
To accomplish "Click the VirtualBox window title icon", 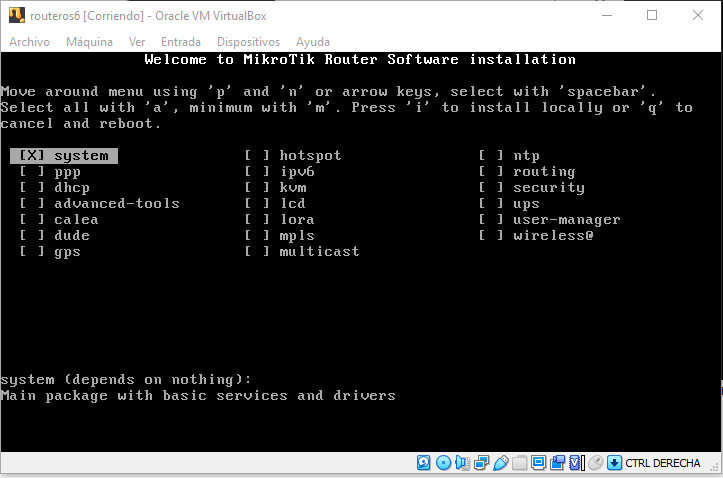I will 14,15.
